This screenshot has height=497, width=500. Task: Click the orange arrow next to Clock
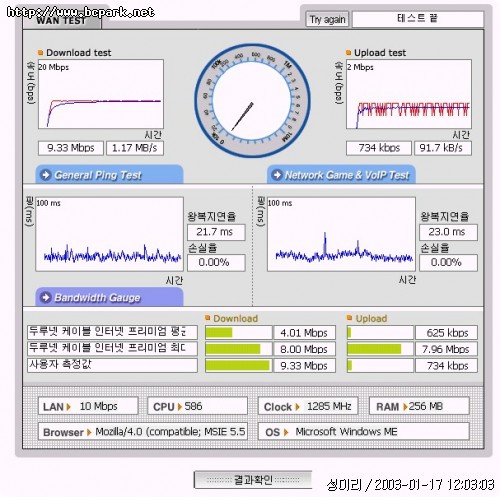[297, 407]
